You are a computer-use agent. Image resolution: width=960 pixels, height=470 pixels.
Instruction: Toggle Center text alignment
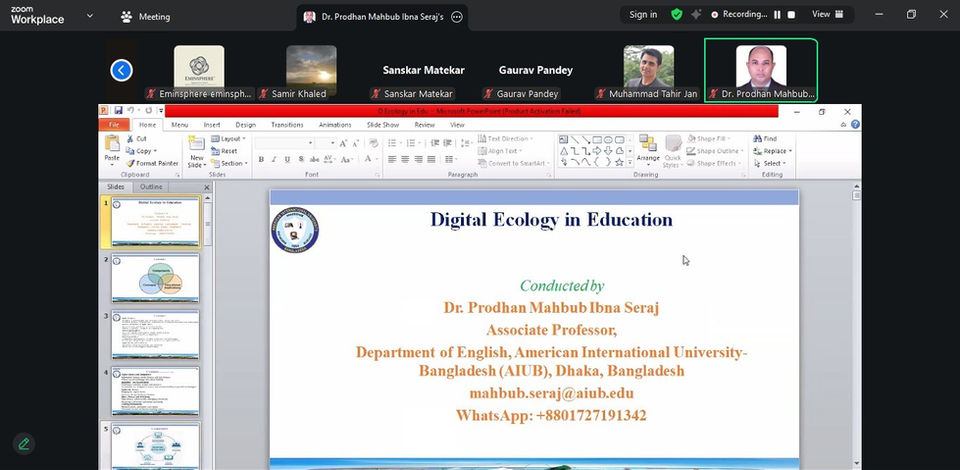[405, 159]
